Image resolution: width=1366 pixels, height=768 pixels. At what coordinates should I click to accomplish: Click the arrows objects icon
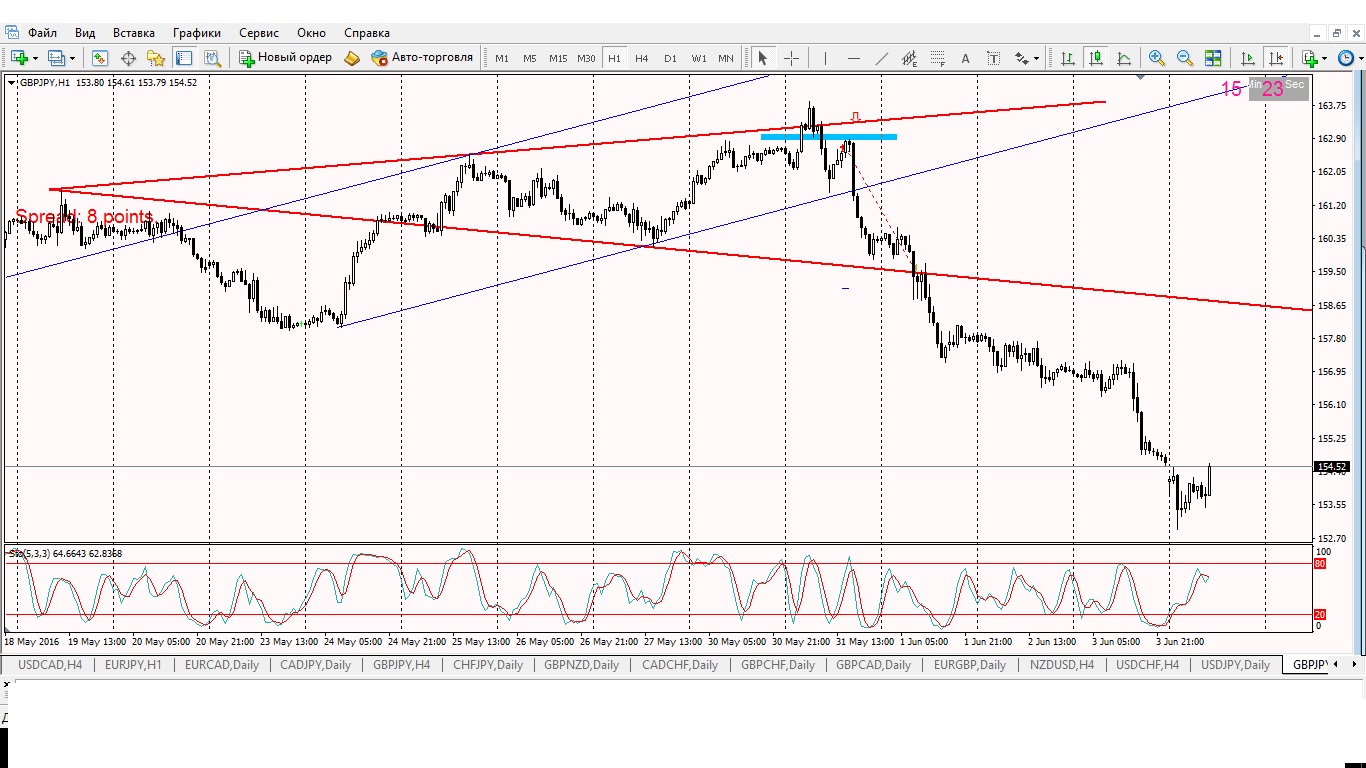pos(1021,58)
